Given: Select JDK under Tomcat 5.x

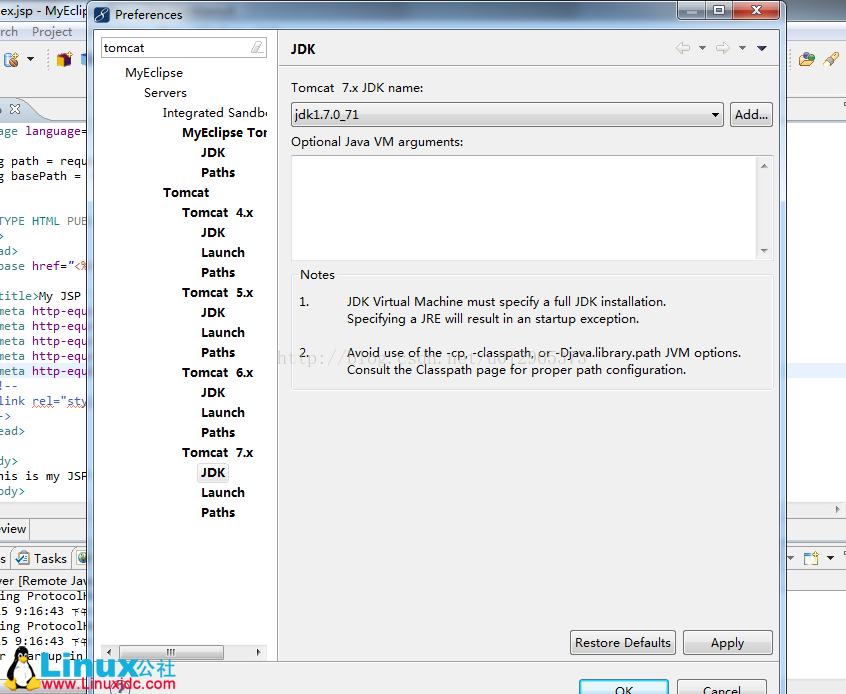Looking at the screenshot, I should (213, 312).
